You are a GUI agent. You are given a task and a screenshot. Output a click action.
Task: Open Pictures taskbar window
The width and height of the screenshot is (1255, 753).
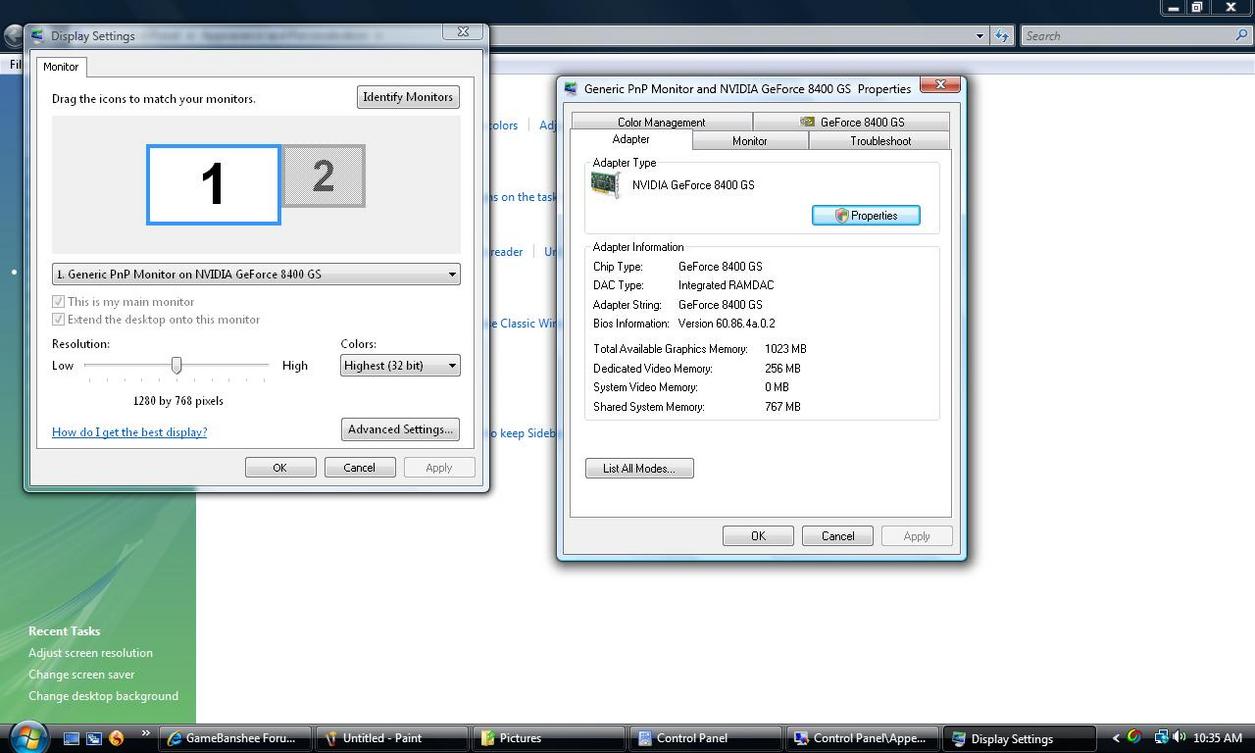549,739
